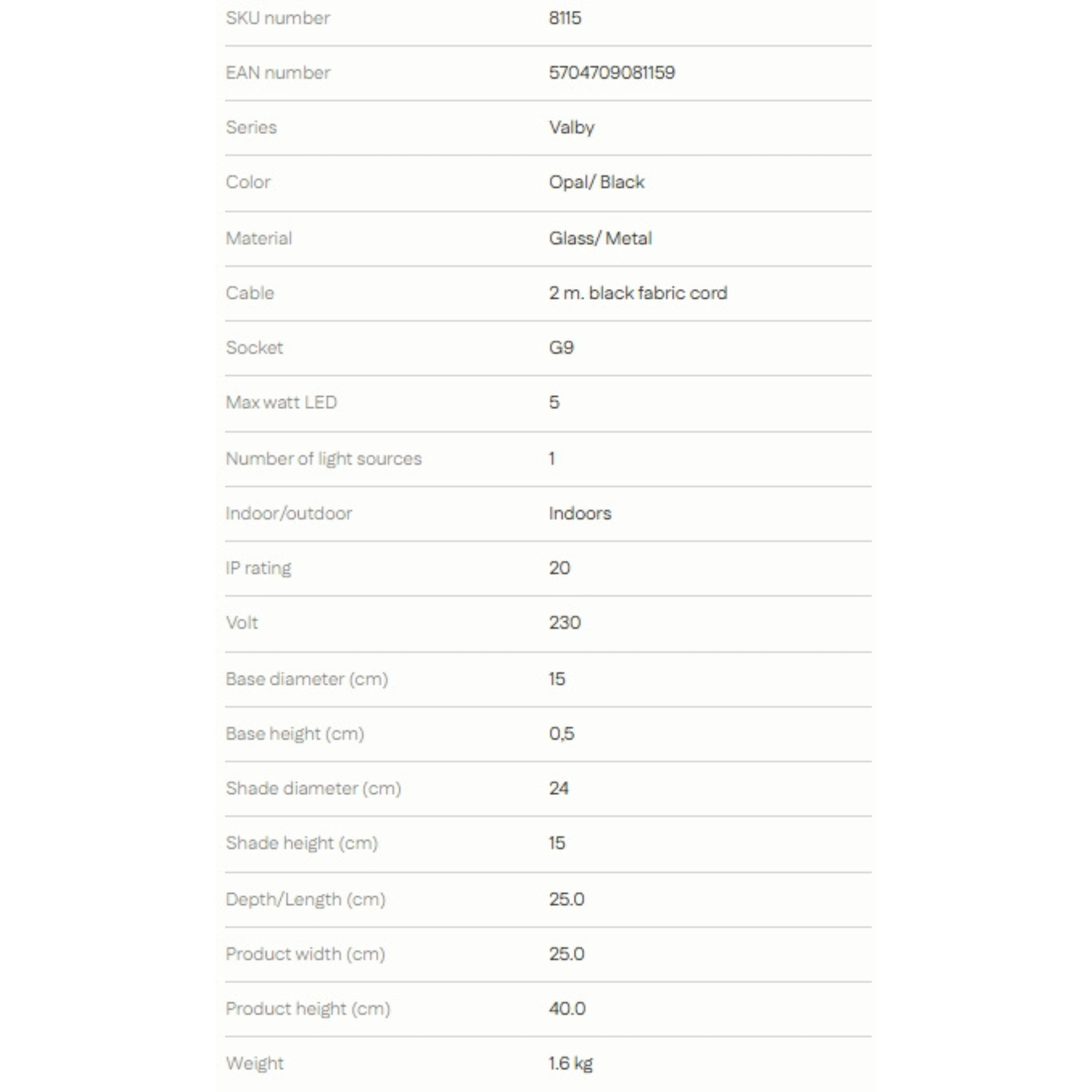Click the Volt value 230
Viewport: 1092px width, 1092px height.
[565, 623]
